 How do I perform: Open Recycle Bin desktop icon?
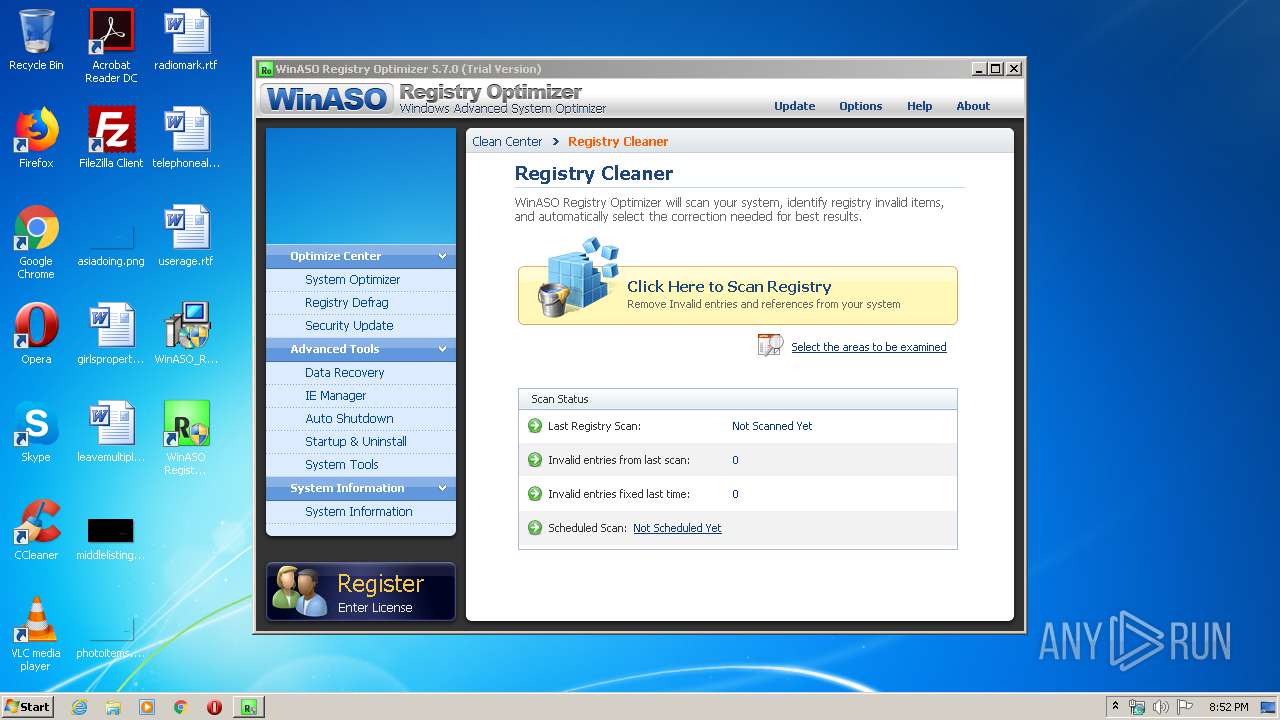(36, 41)
